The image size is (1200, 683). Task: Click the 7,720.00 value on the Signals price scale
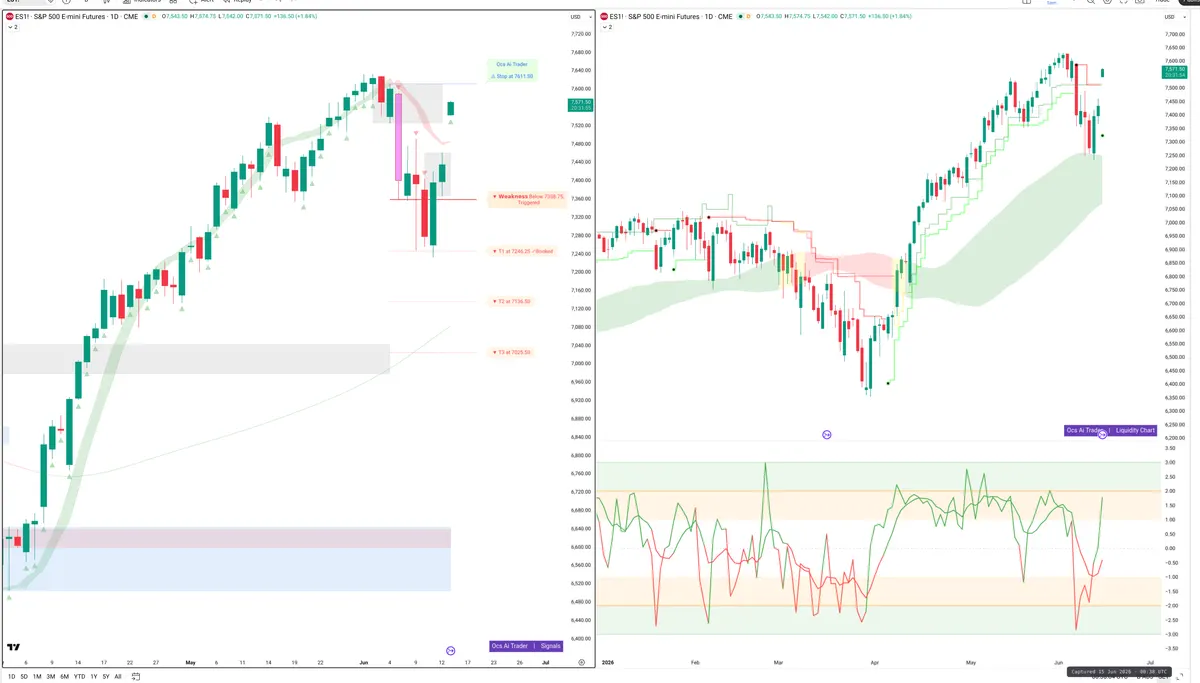(580, 34)
